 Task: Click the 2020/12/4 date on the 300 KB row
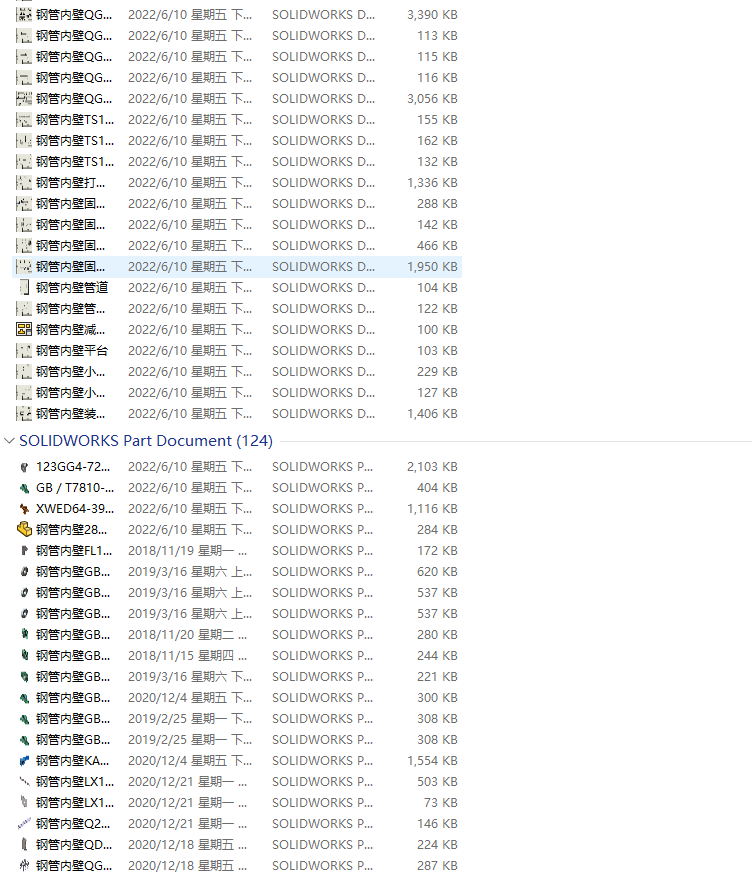tap(190, 698)
